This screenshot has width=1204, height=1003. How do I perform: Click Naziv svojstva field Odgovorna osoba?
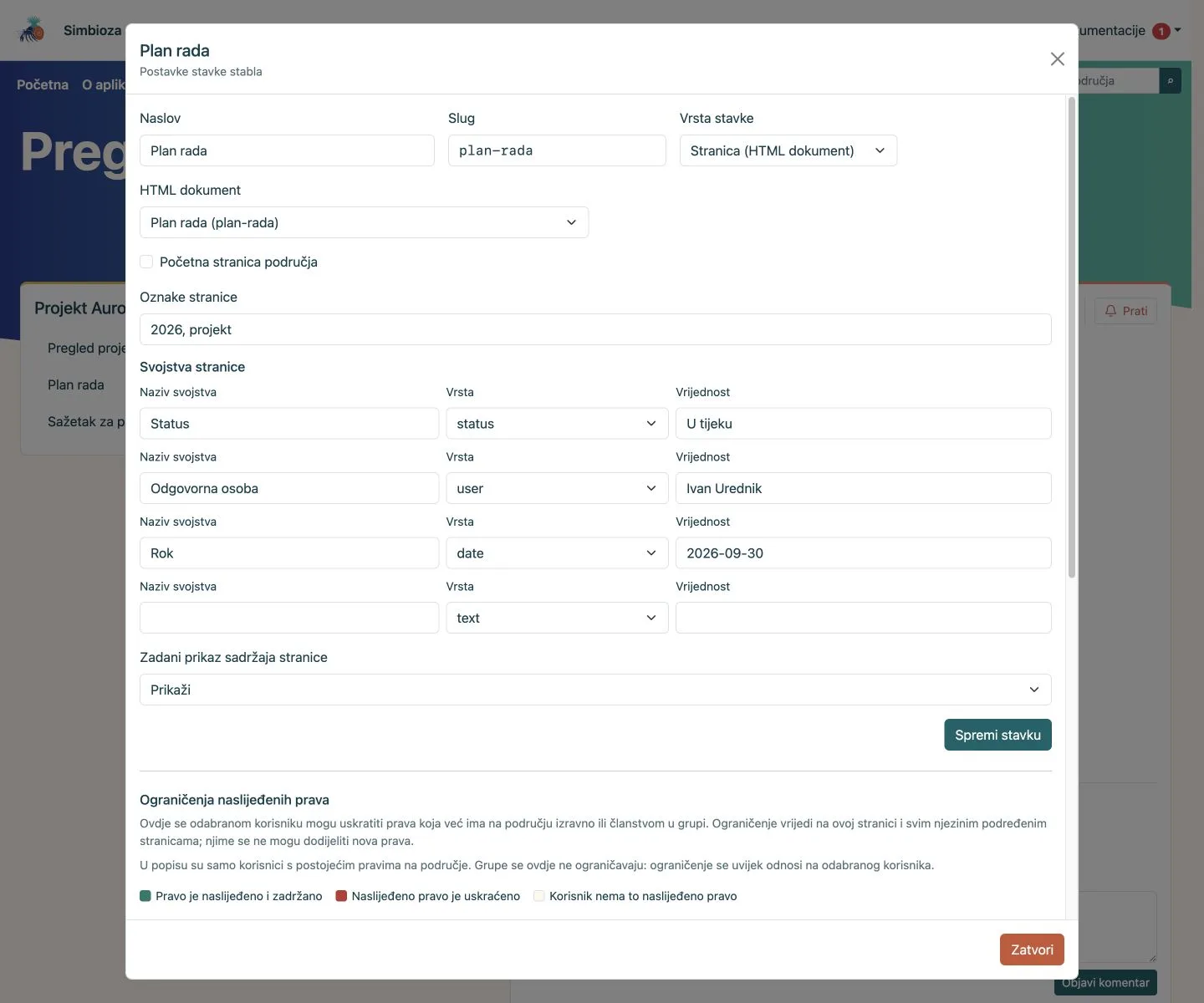289,488
